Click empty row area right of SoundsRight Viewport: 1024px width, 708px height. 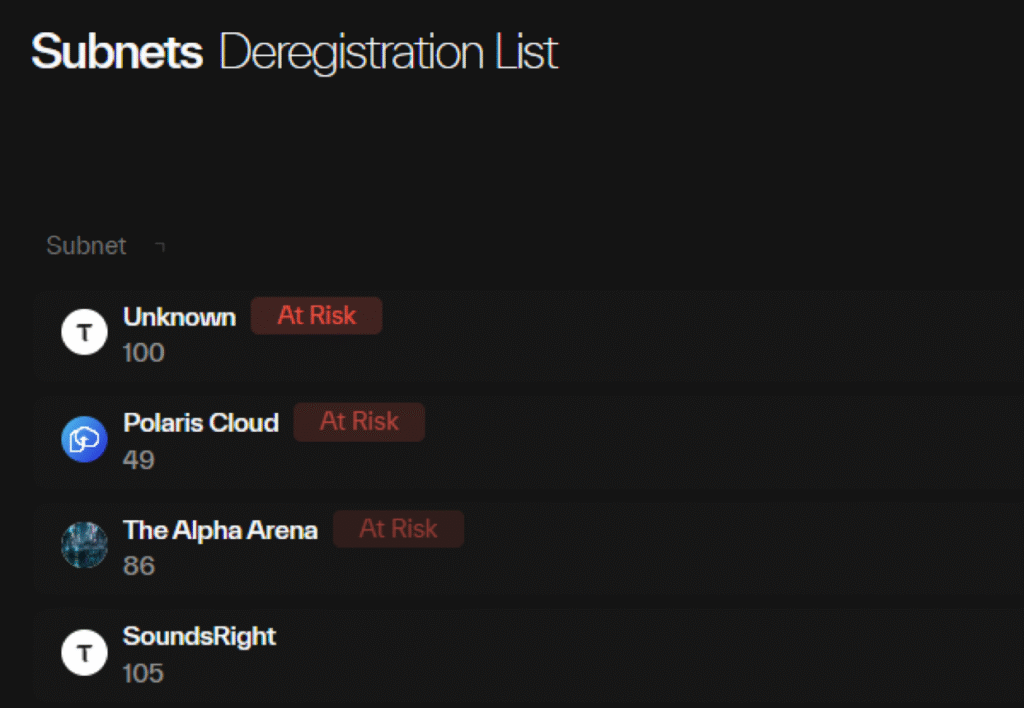(650, 653)
